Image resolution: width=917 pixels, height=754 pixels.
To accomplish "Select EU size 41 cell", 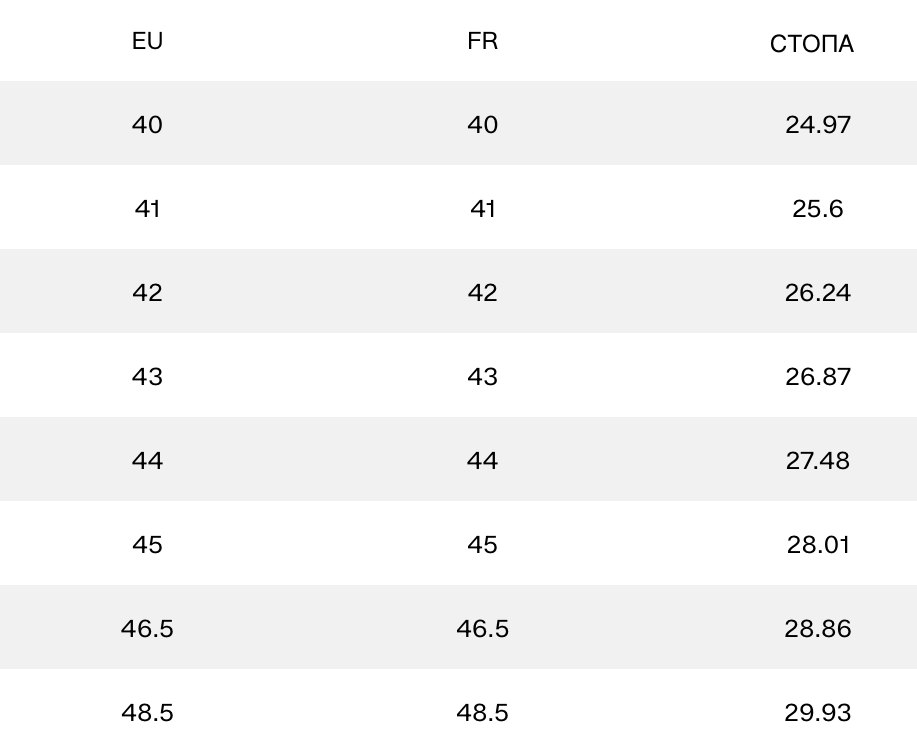I will [x=147, y=209].
